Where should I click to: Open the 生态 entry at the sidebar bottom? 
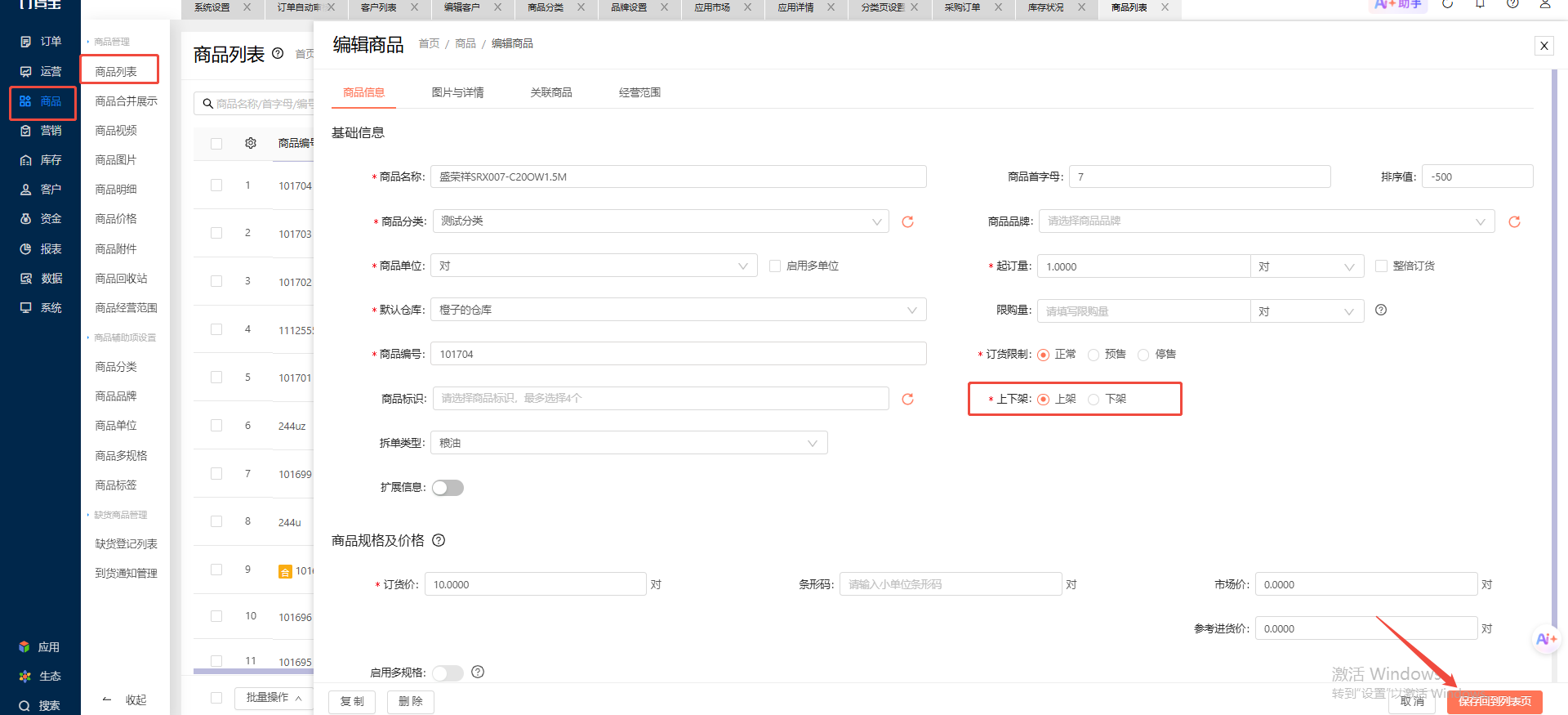tap(39, 677)
